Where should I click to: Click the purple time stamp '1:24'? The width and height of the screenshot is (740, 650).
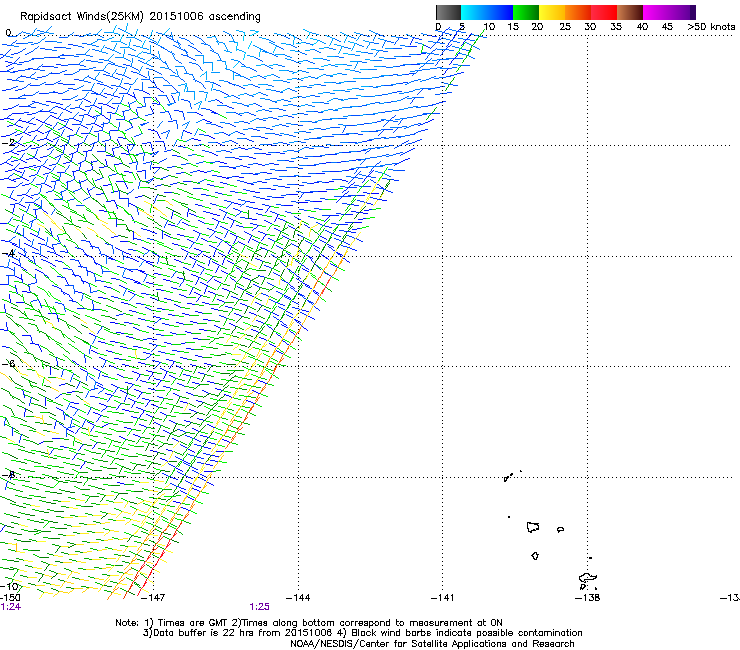pos(10,607)
